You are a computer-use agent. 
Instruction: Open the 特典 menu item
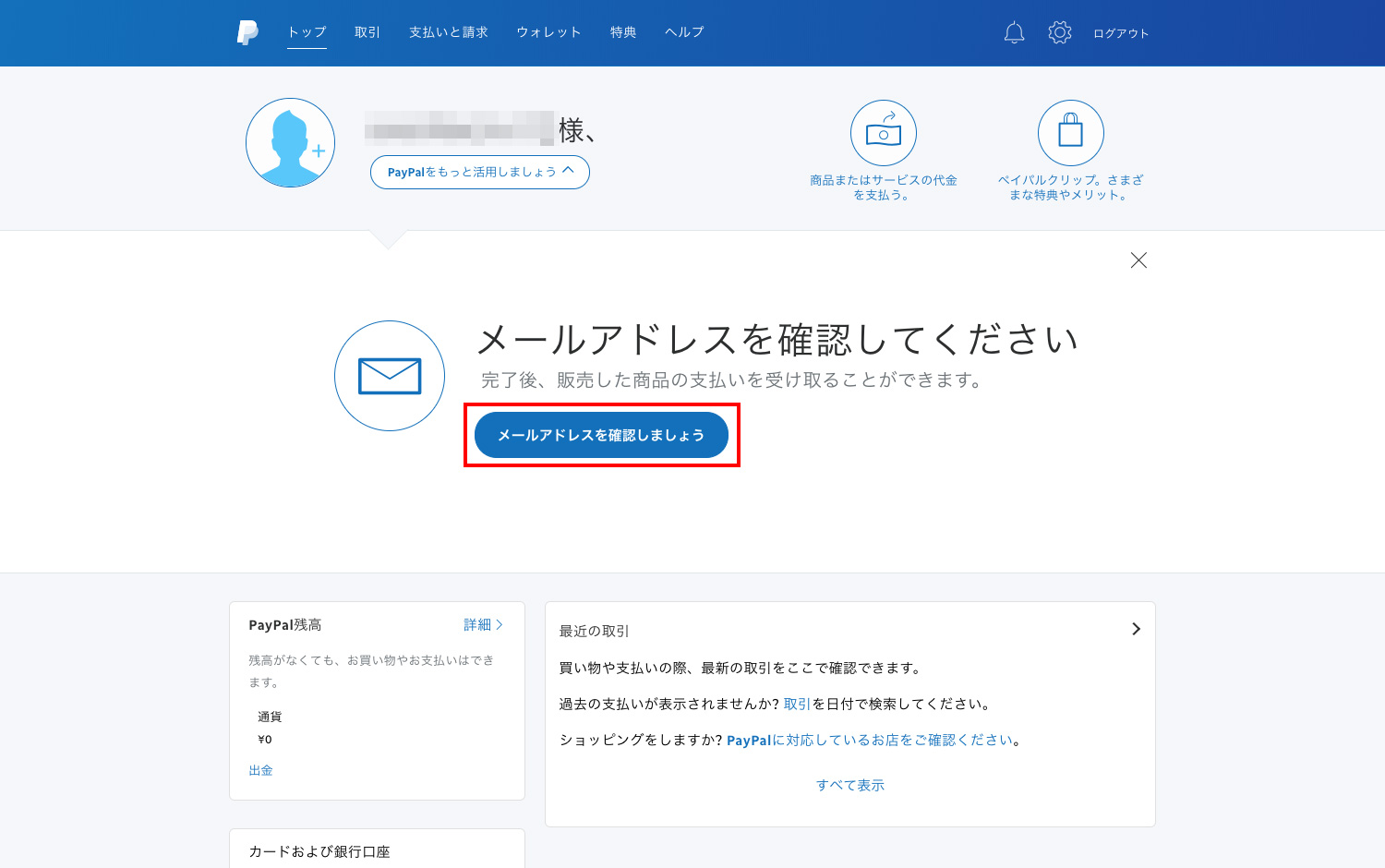(x=623, y=32)
